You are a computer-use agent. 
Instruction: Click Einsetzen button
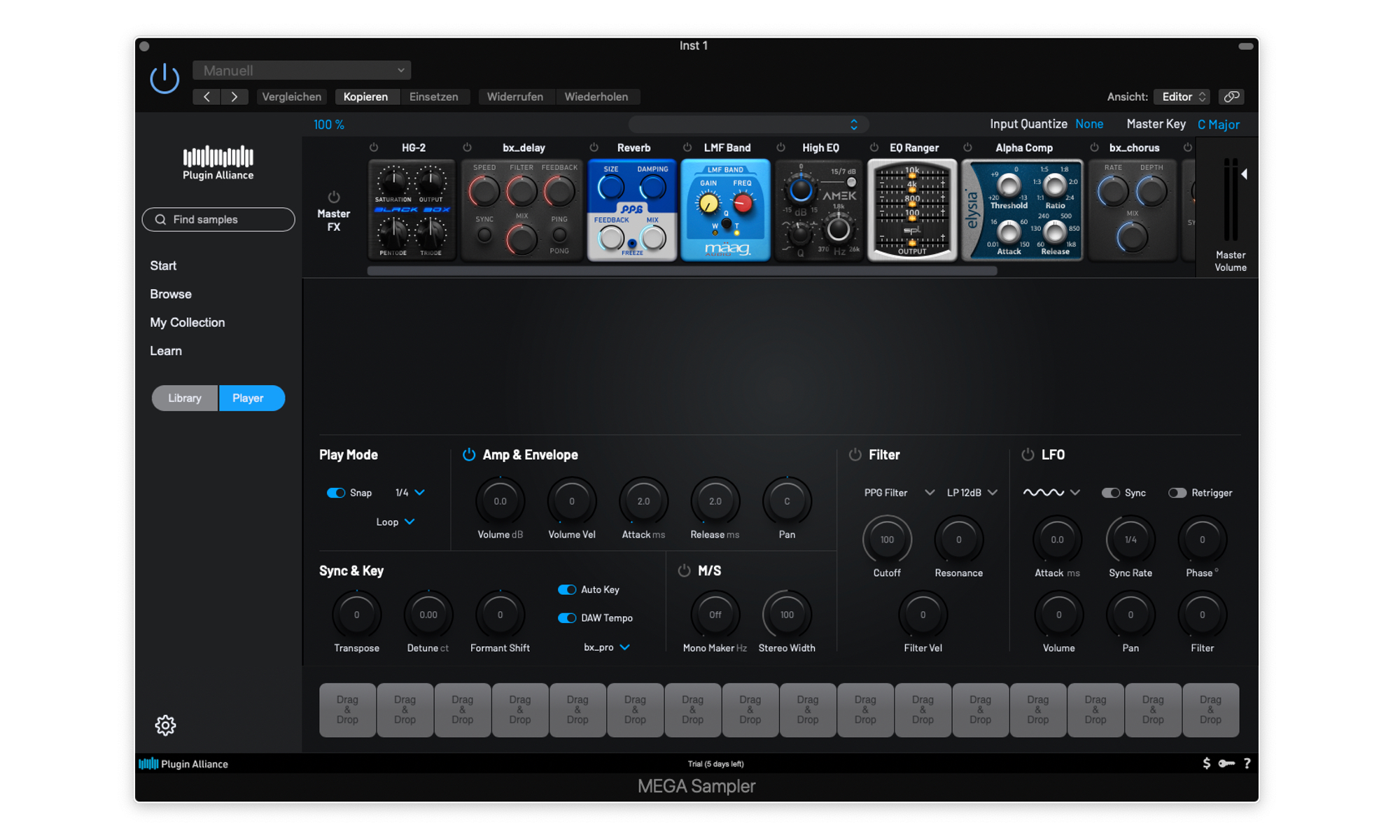pyautogui.click(x=433, y=97)
